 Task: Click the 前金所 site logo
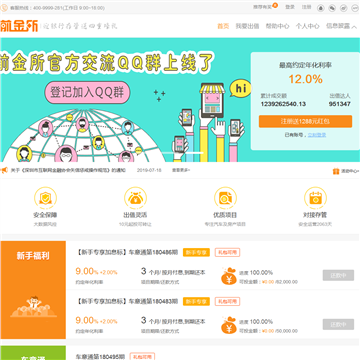click(x=19, y=26)
